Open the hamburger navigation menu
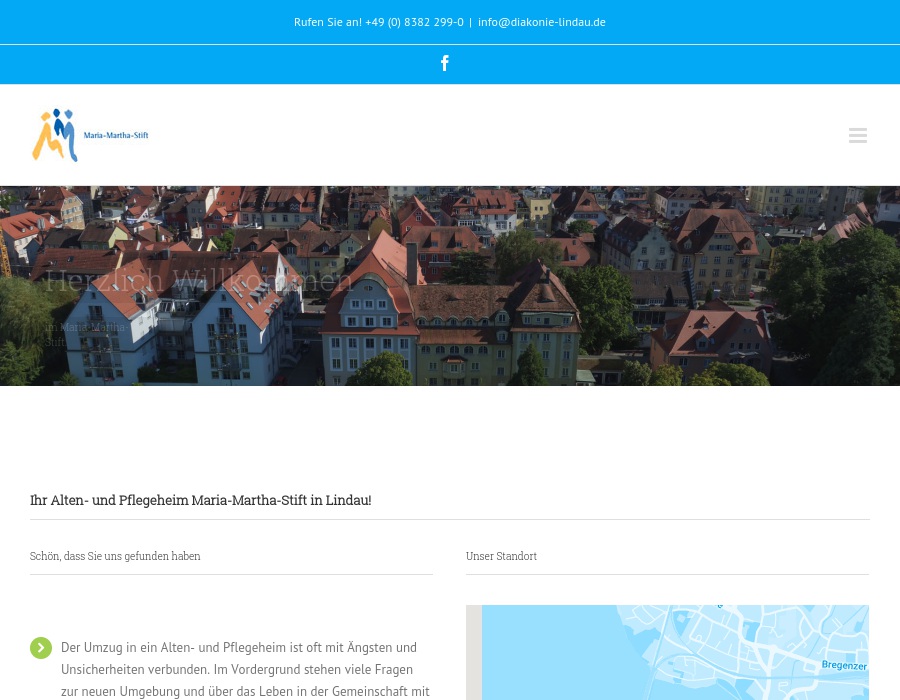This screenshot has width=900, height=700. tap(858, 136)
